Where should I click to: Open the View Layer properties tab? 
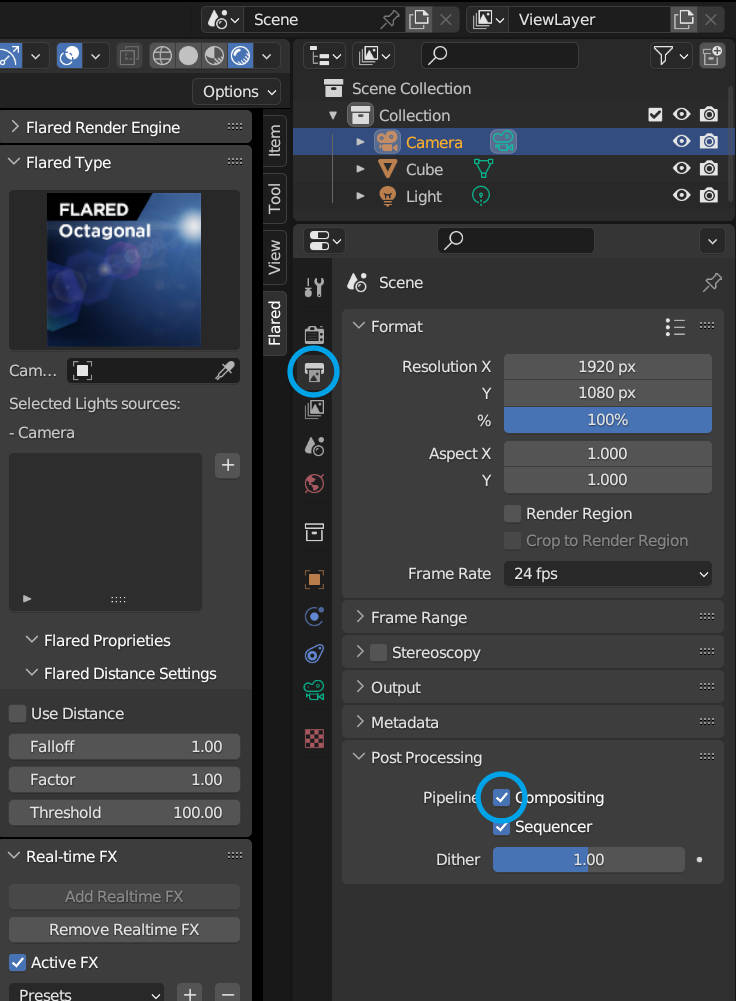(x=314, y=409)
